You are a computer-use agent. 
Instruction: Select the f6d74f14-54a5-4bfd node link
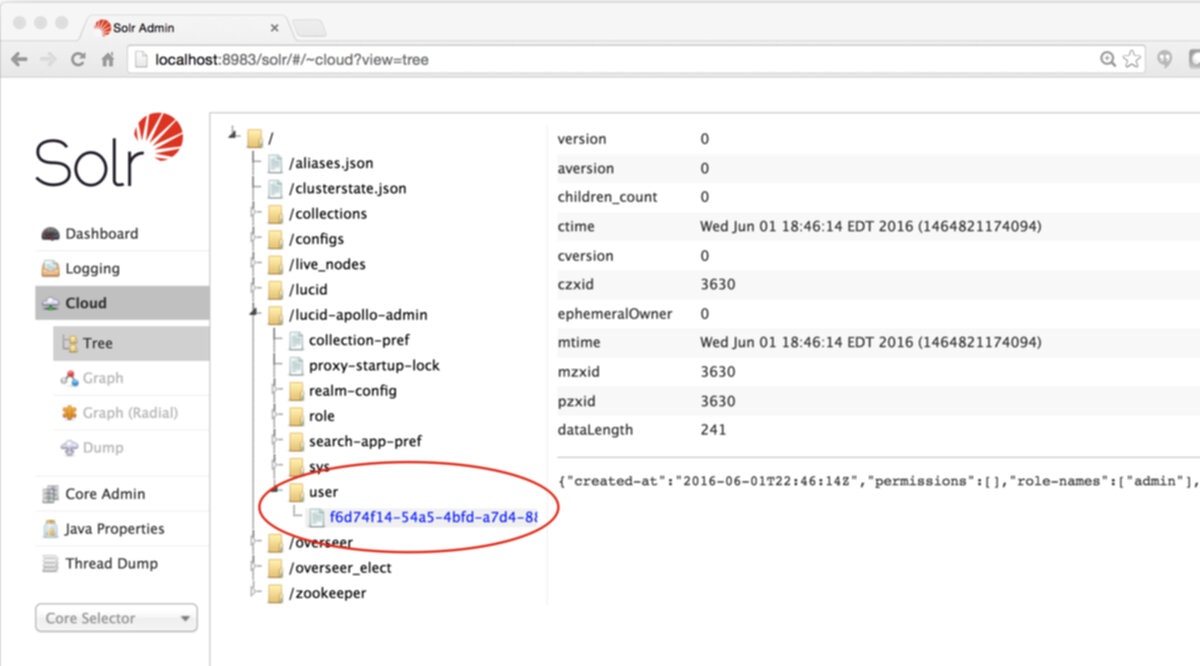433,517
